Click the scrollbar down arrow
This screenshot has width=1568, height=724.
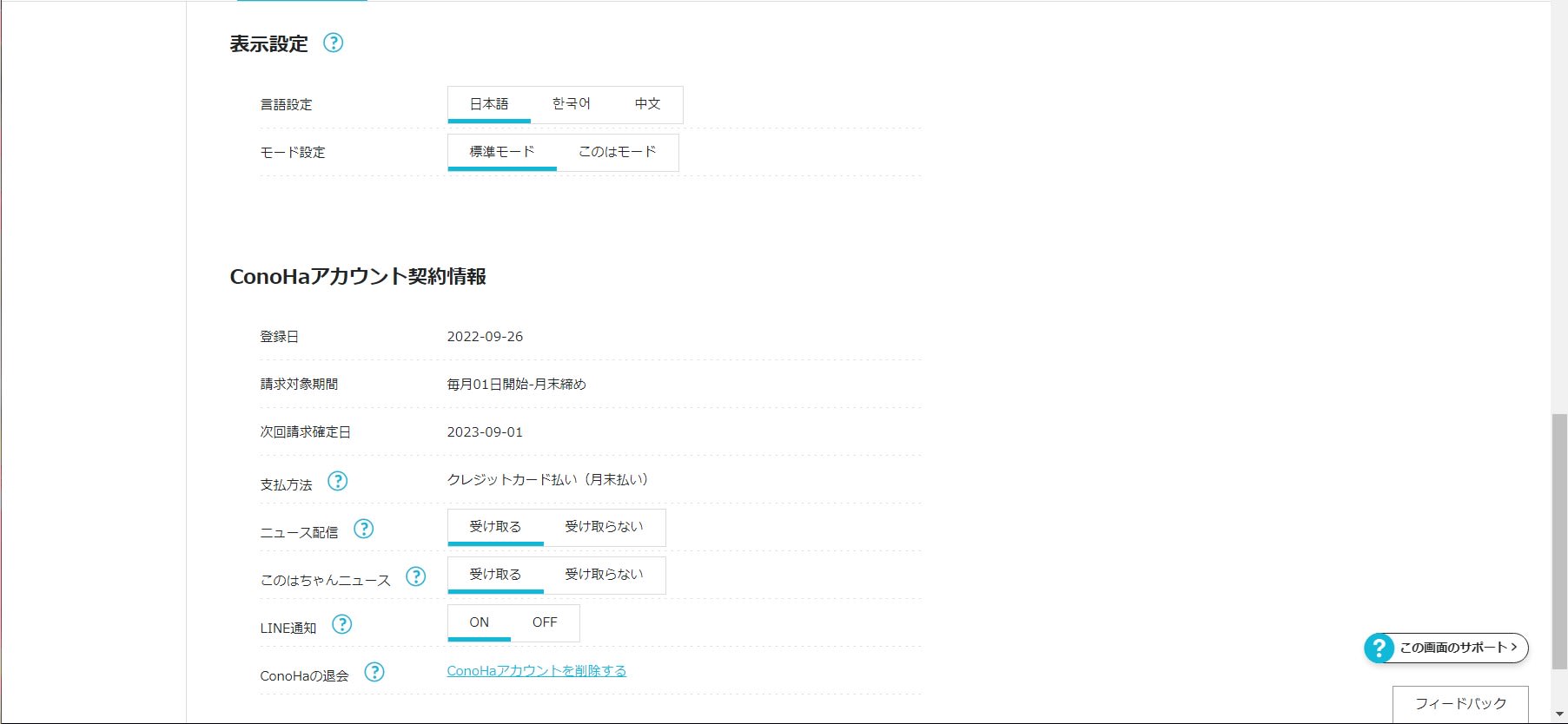point(1559,715)
